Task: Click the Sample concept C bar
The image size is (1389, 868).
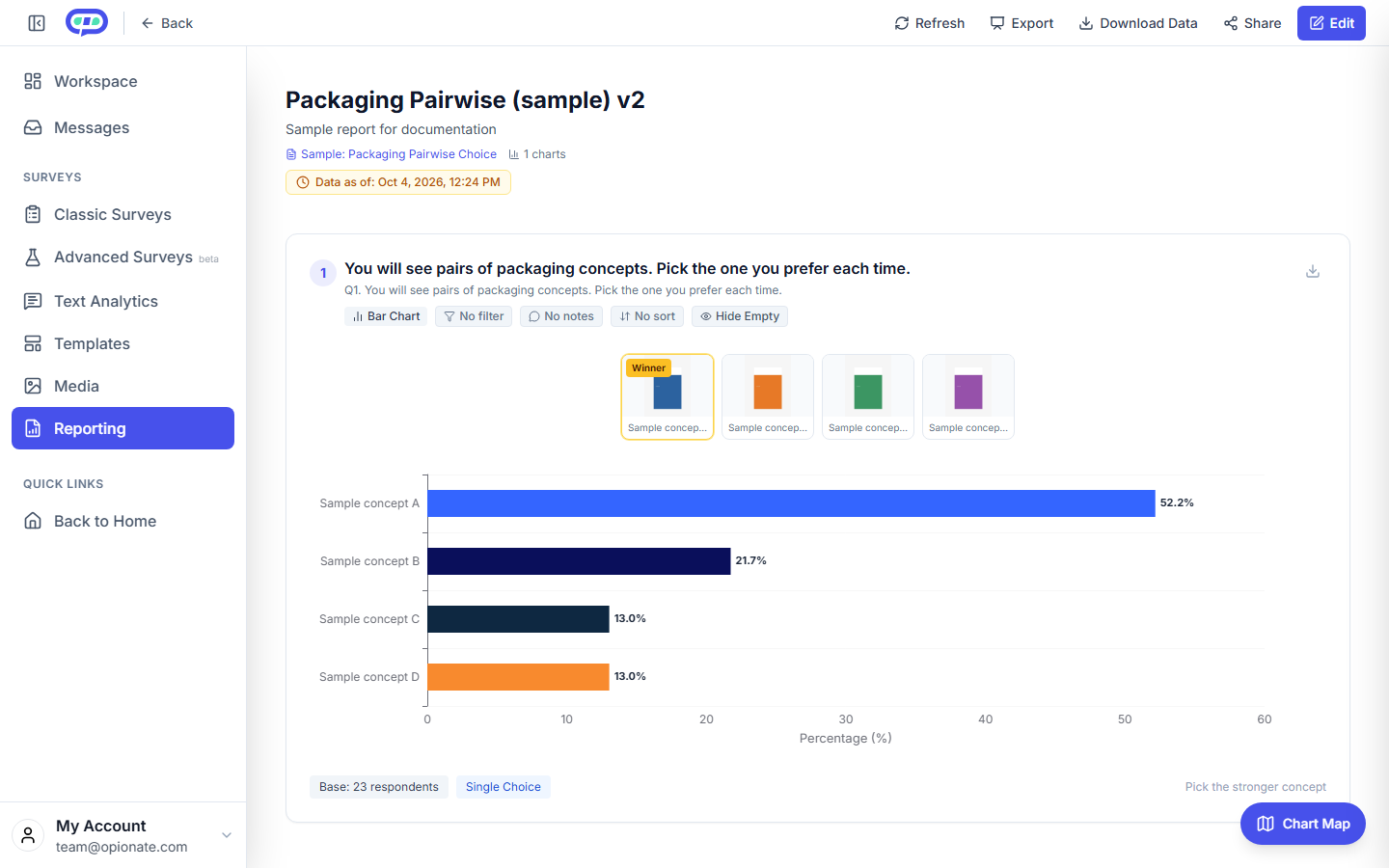Action: tap(518, 619)
